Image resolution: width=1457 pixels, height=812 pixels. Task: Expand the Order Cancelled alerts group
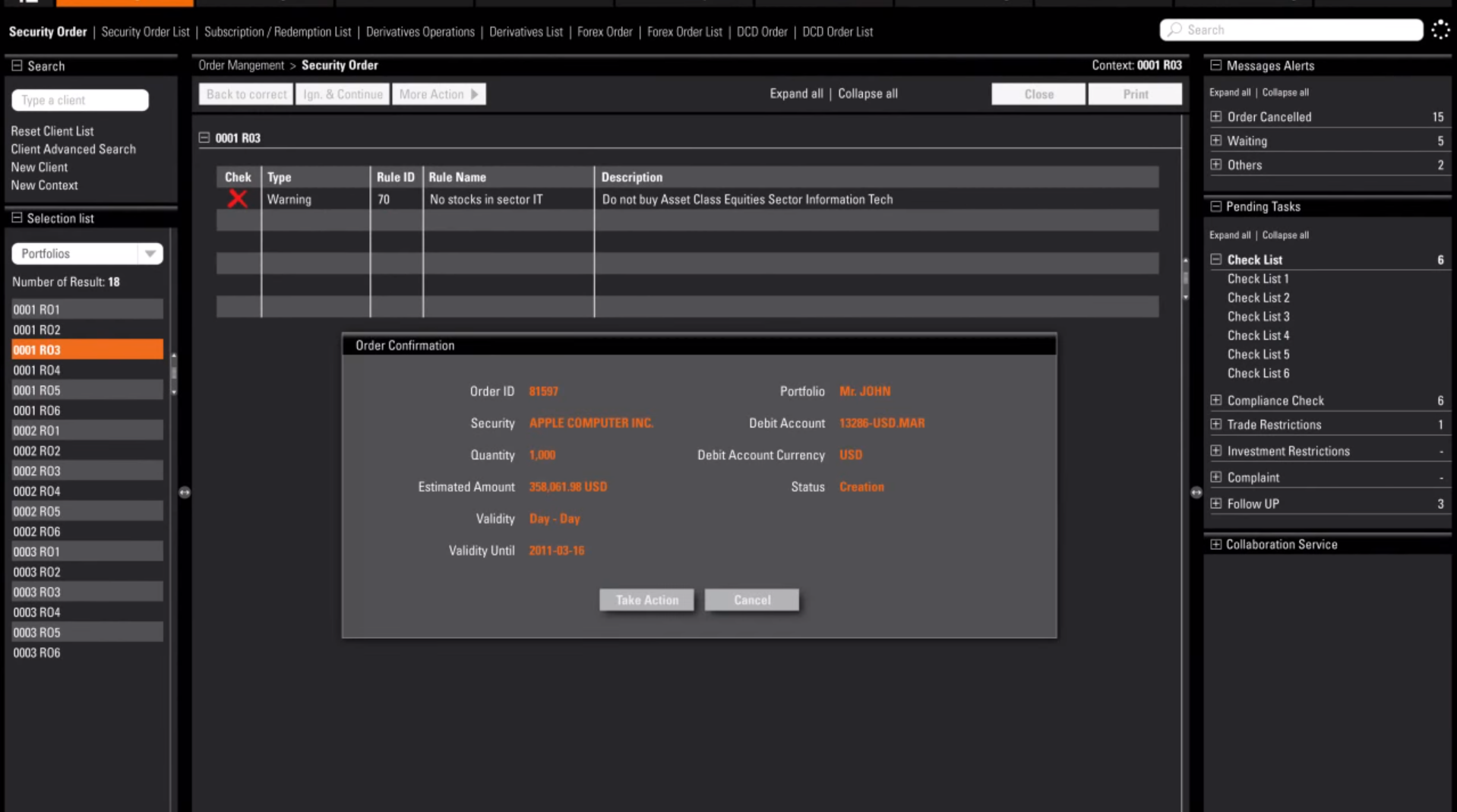point(1216,116)
